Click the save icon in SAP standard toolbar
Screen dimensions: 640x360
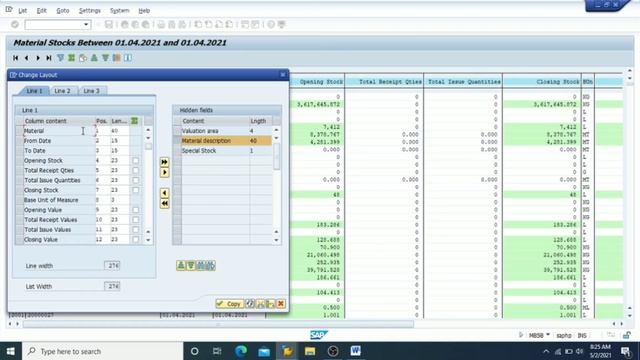(x=109, y=24)
